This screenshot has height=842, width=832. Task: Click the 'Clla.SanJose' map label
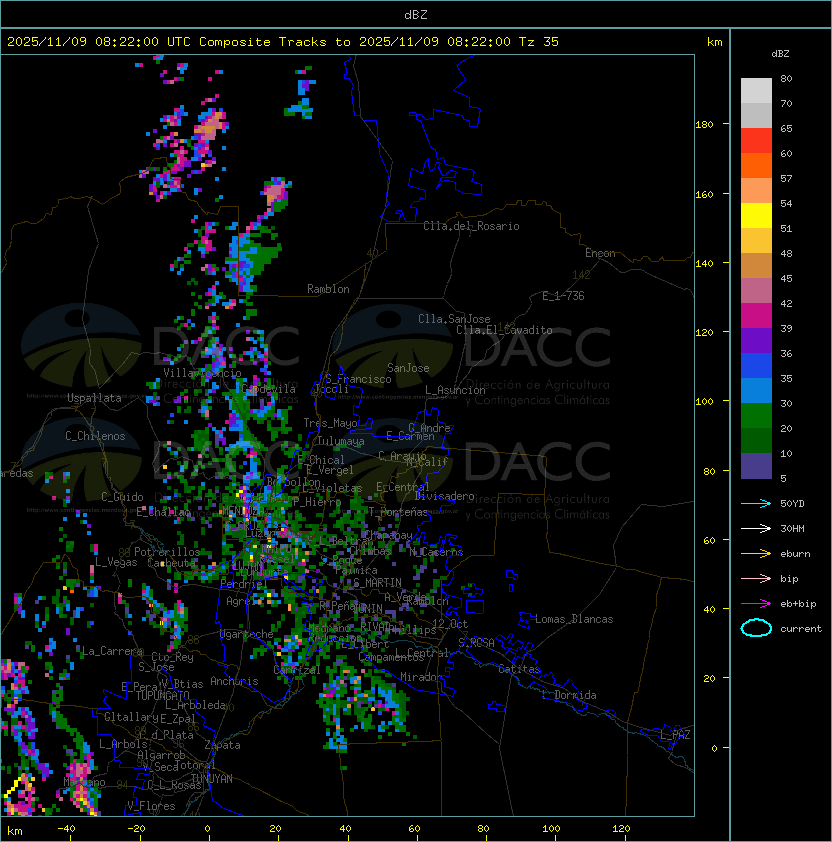[454, 319]
